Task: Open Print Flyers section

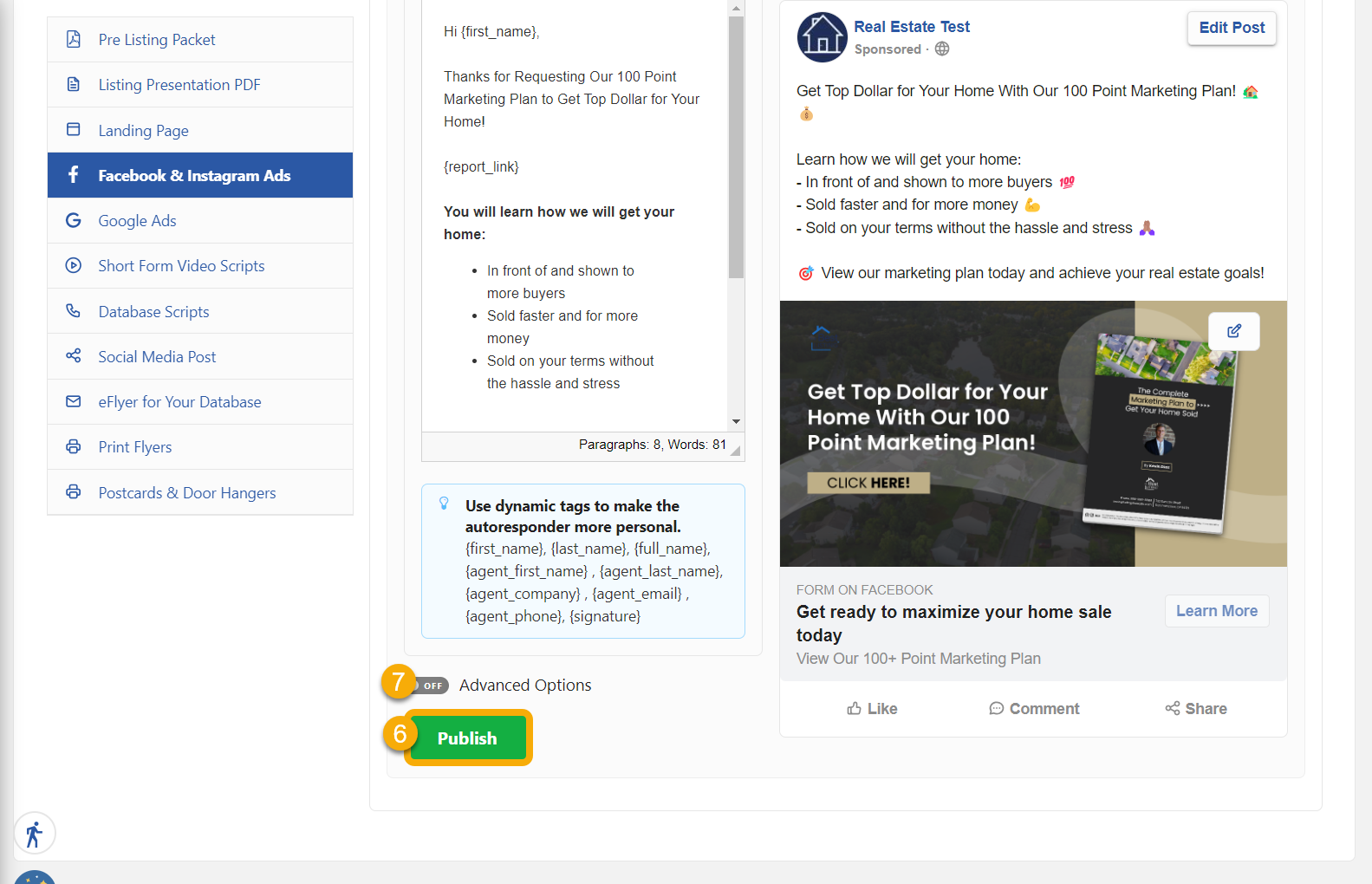Action: 200,447
